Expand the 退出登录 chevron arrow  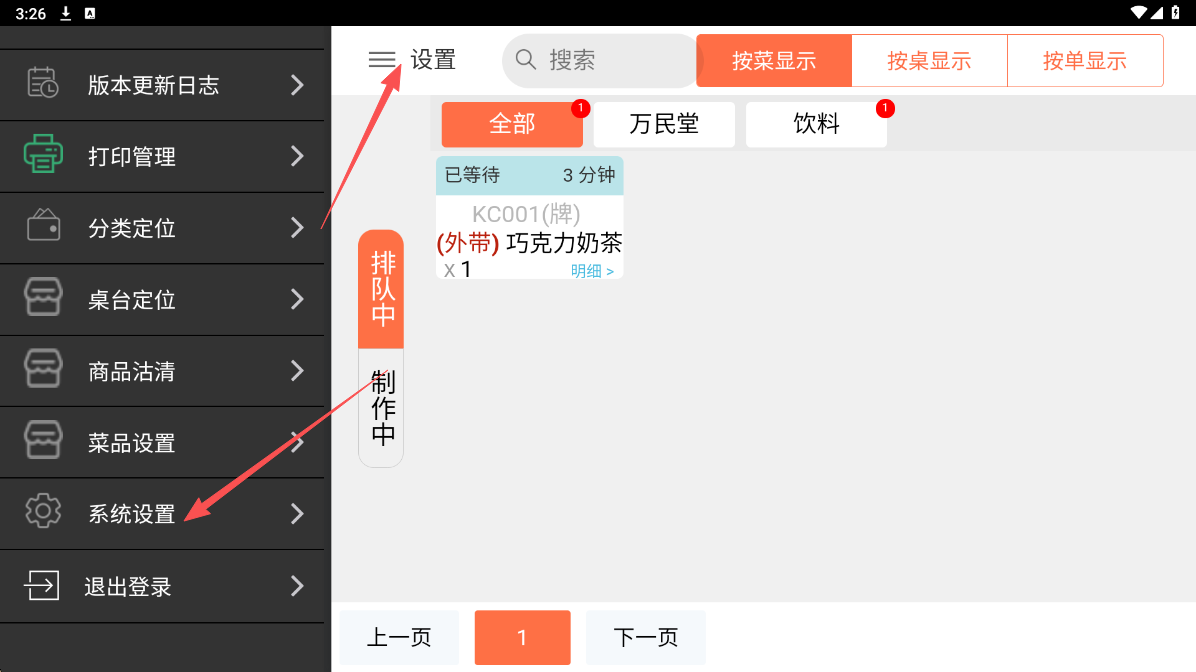(x=297, y=586)
